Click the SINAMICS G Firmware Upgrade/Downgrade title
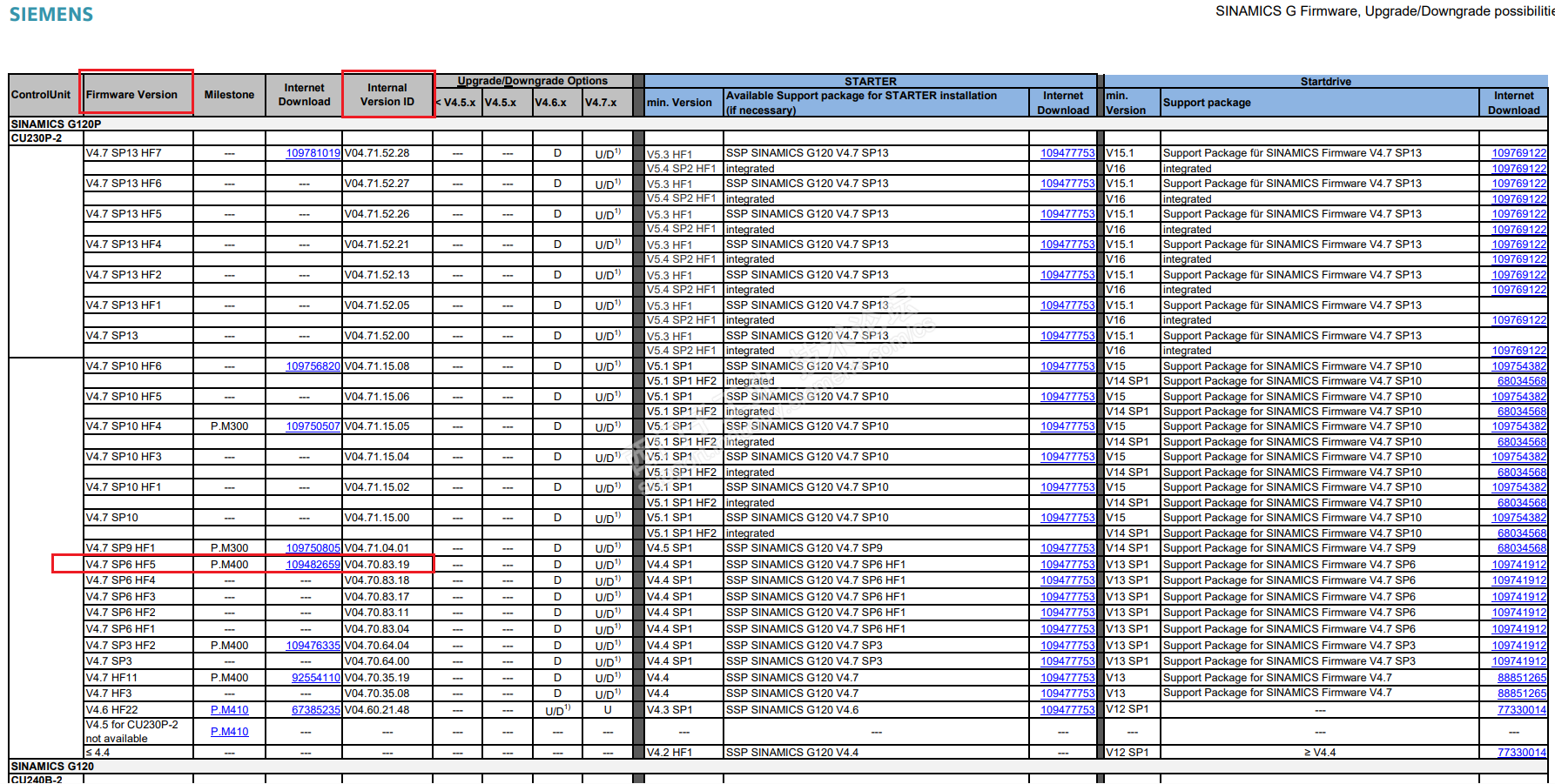 (x=1384, y=11)
